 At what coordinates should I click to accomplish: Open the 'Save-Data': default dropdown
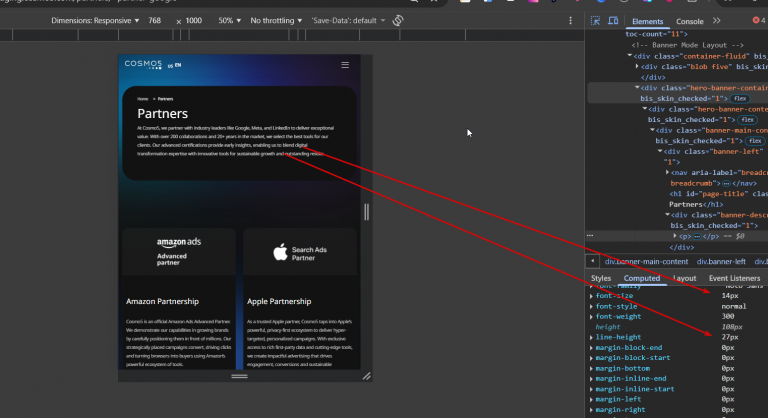[x=348, y=21]
